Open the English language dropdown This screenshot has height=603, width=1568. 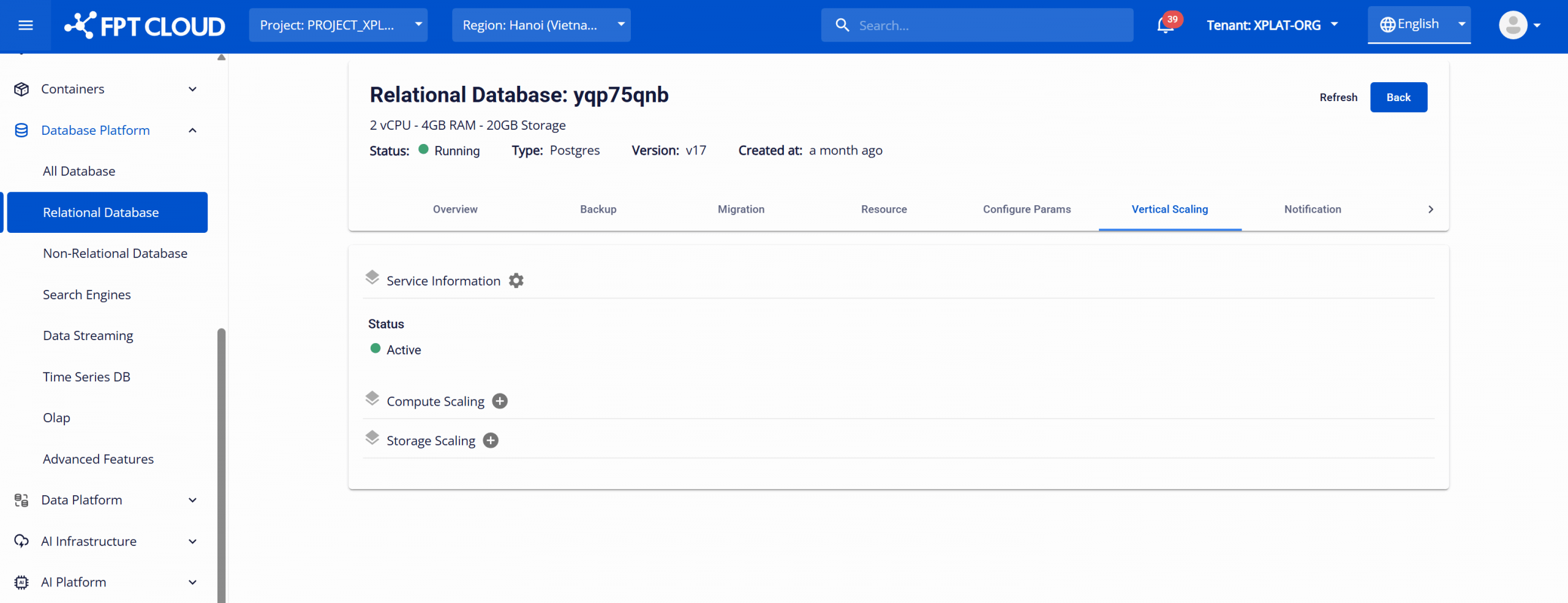[1419, 25]
